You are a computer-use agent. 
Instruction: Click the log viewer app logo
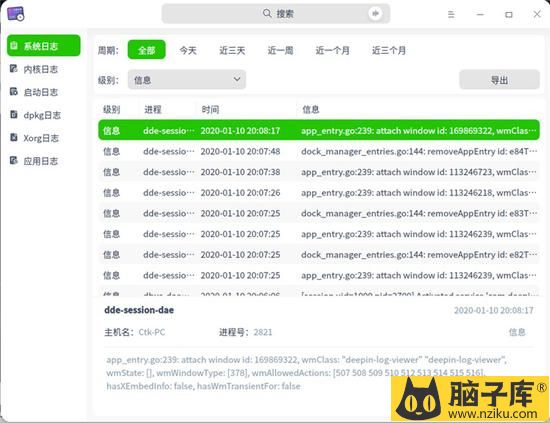[x=16, y=14]
